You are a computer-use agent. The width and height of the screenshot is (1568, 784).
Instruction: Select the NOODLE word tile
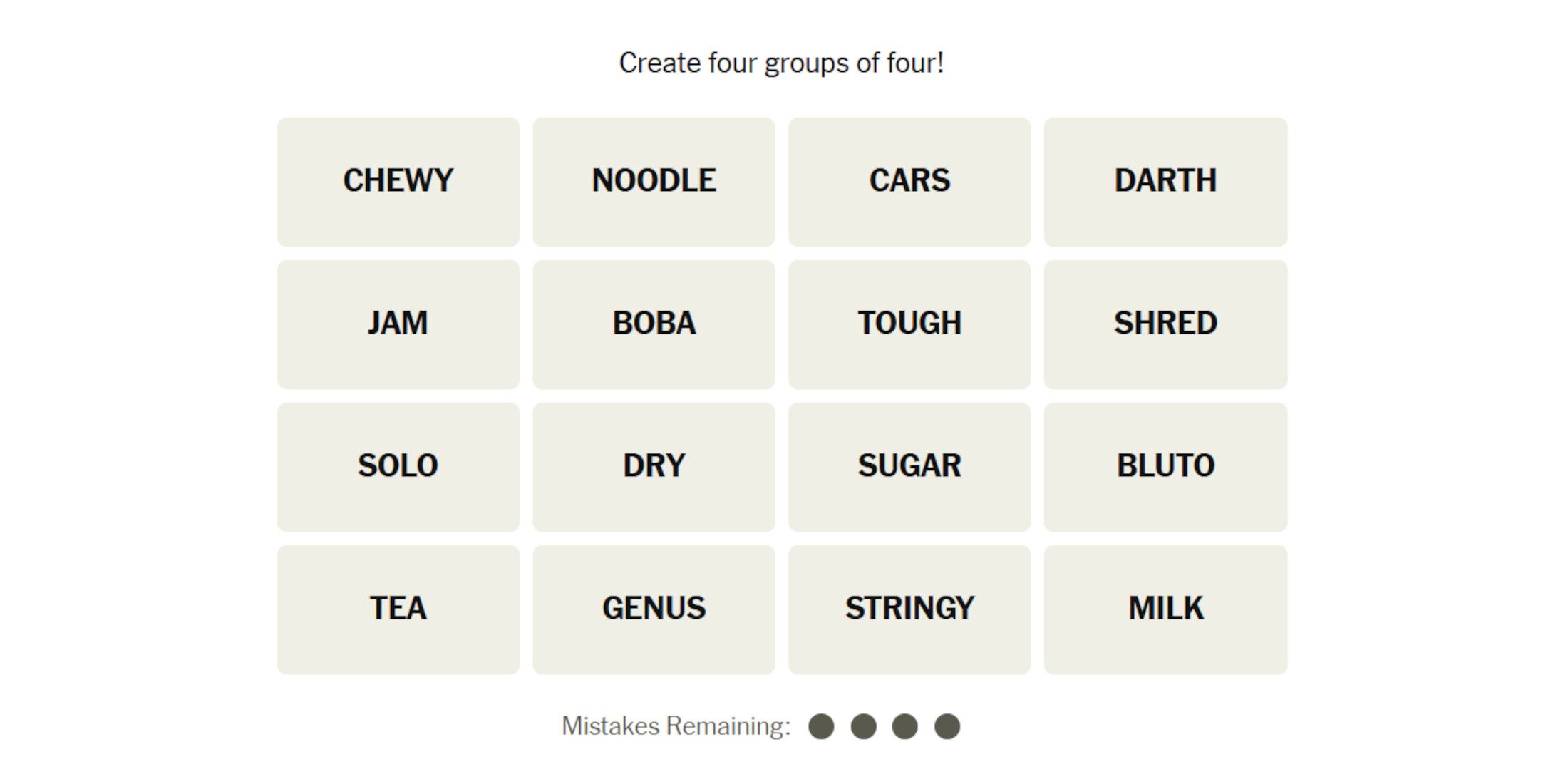[654, 182]
